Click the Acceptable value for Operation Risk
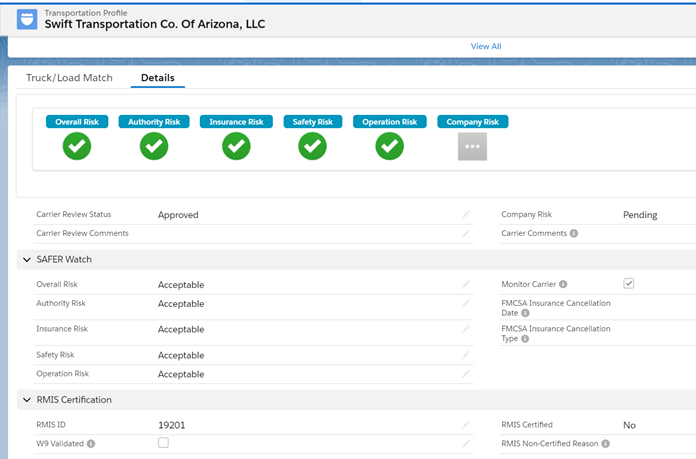The image size is (696, 459). click(x=181, y=374)
